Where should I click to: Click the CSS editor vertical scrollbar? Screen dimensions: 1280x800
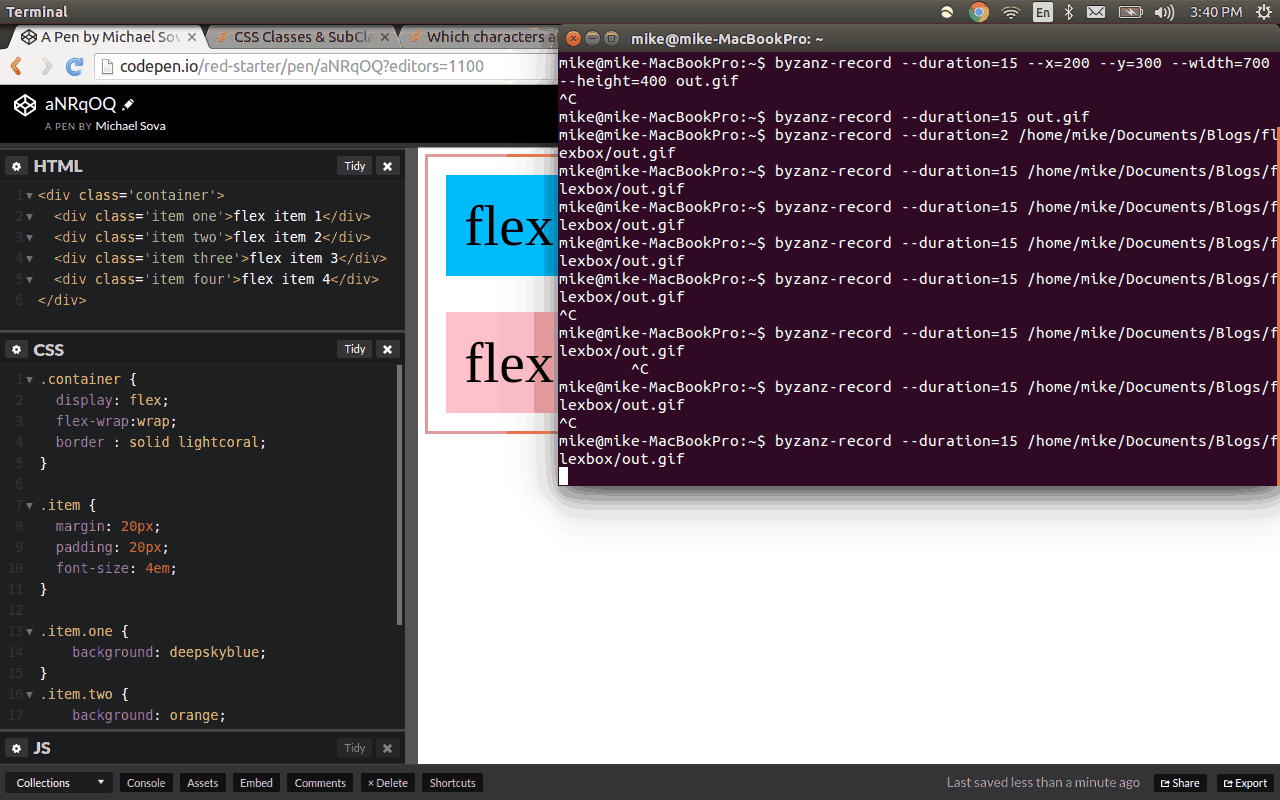point(400,495)
